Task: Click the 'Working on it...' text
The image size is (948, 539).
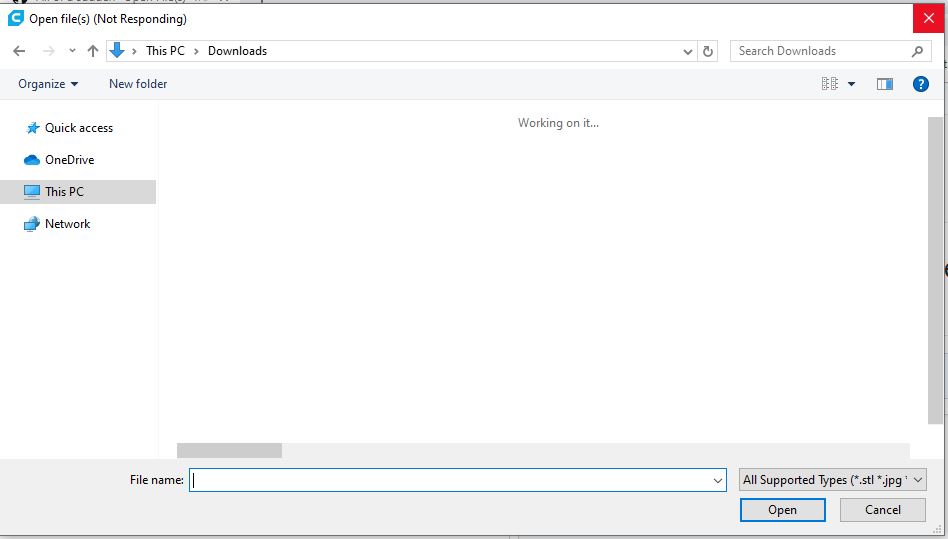Action: [558, 123]
